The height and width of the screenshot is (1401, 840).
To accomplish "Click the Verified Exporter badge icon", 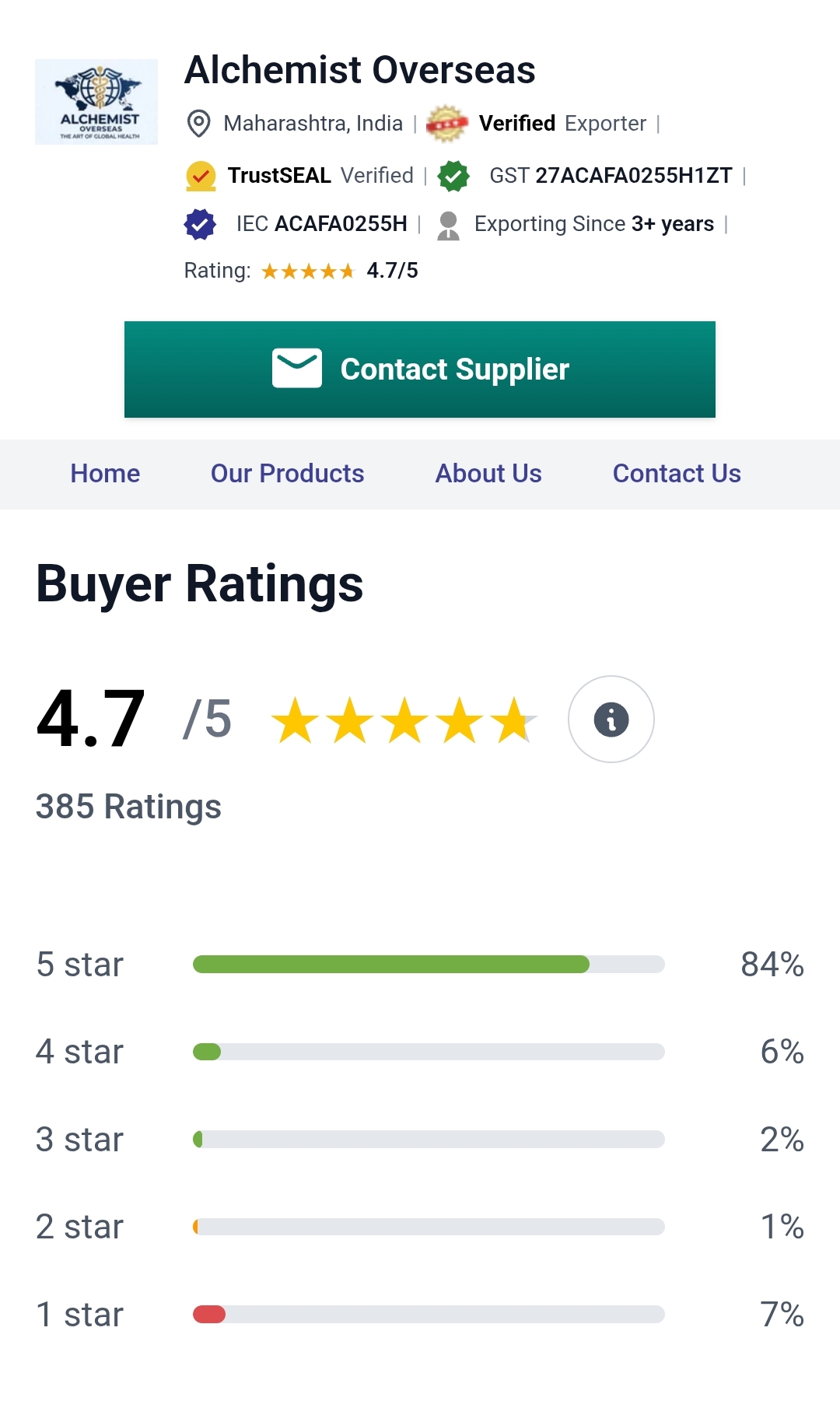I will [446, 124].
